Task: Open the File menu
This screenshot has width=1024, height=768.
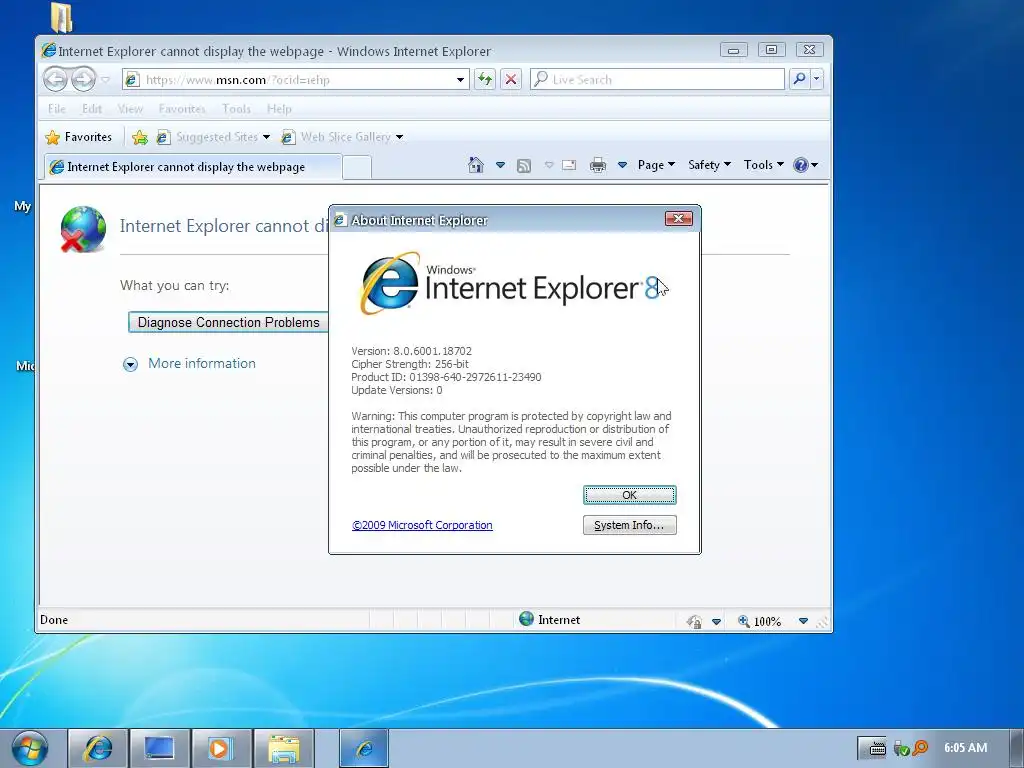Action: [57, 109]
